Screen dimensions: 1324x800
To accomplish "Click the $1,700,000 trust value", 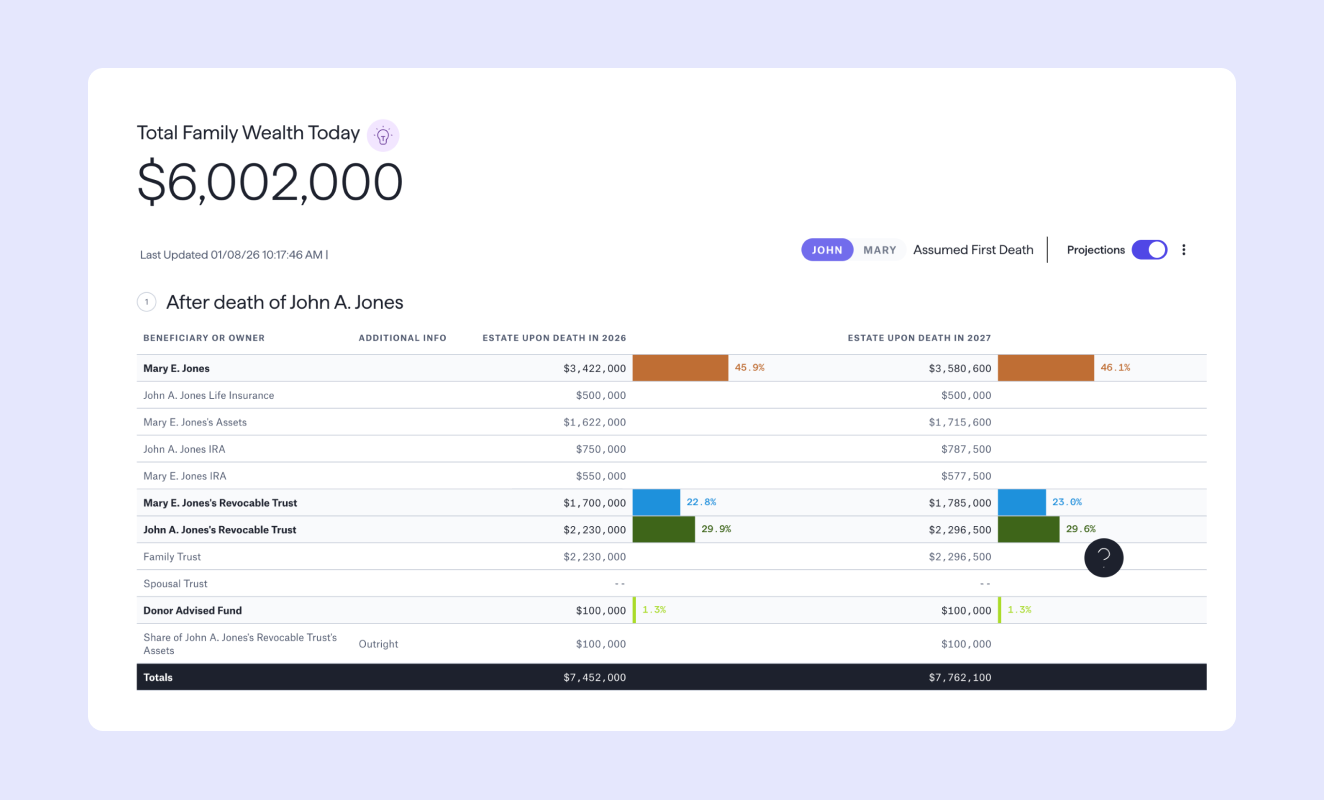I will pos(594,503).
